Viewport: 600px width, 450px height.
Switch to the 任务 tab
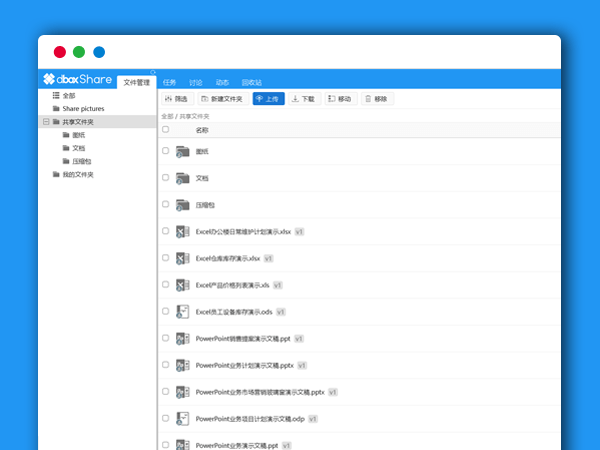pyautogui.click(x=169, y=82)
